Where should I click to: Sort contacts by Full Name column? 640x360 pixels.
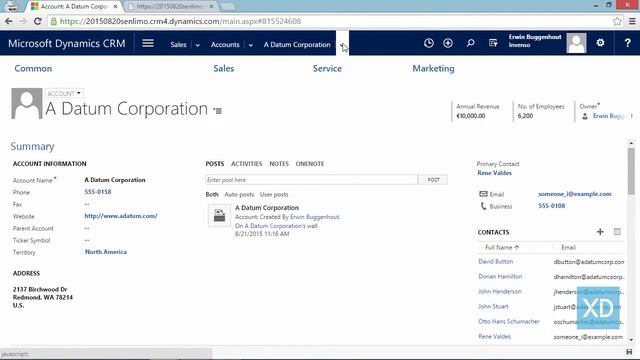pyautogui.click(x=502, y=247)
